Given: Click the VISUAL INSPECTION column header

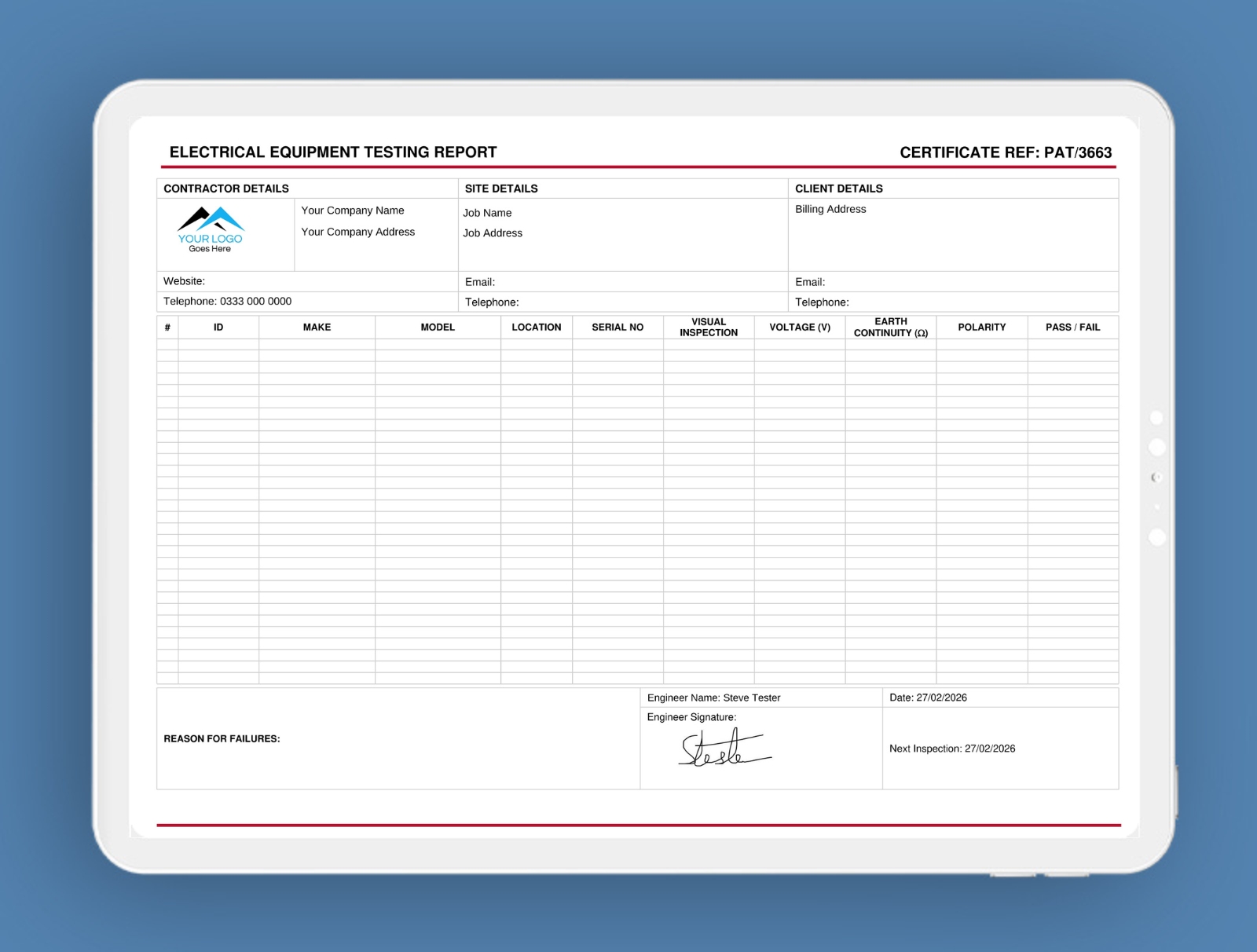Looking at the screenshot, I should (709, 328).
